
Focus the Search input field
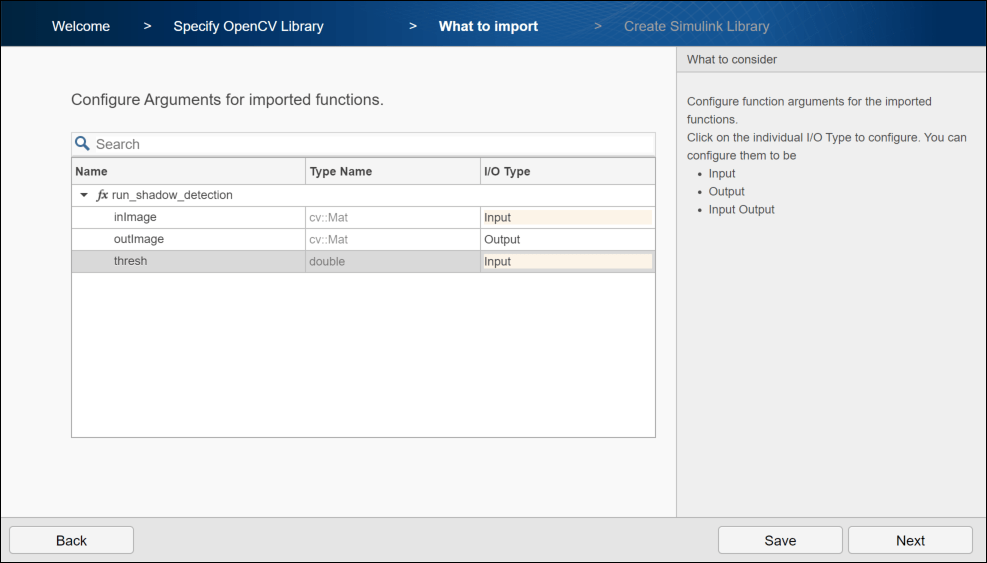point(370,144)
